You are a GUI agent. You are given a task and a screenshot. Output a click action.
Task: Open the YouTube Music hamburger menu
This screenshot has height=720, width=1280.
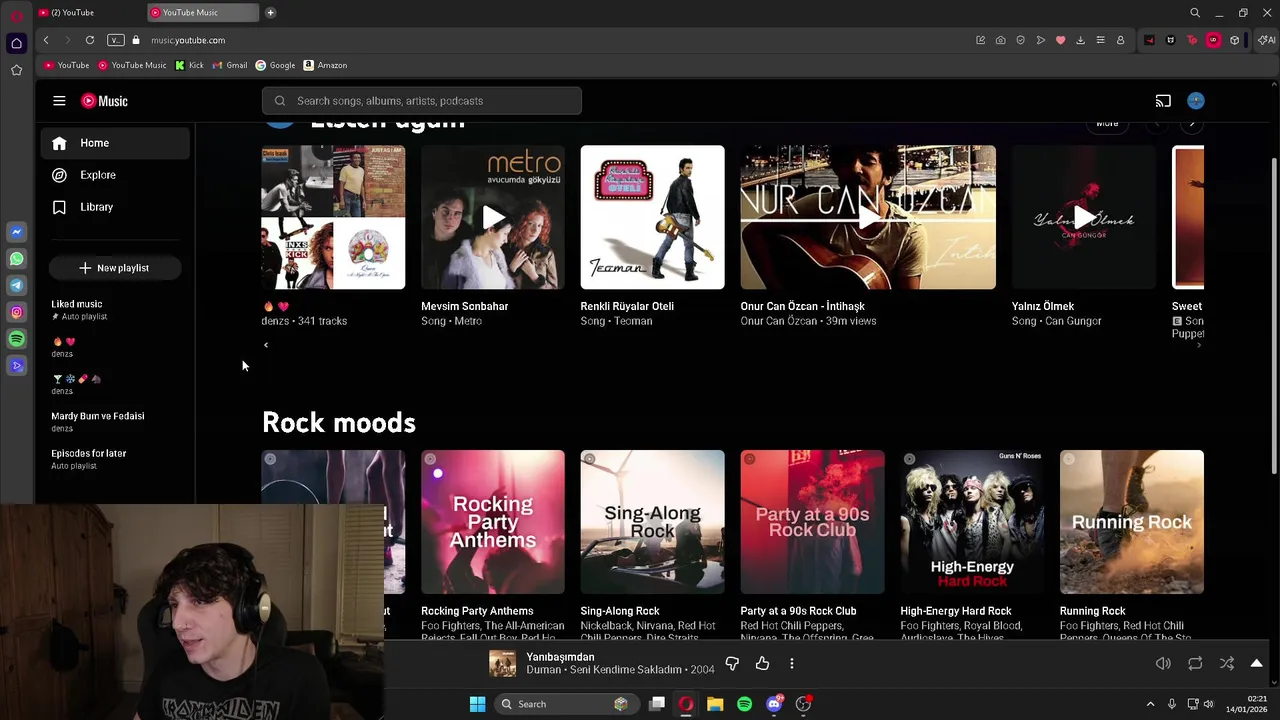59,101
